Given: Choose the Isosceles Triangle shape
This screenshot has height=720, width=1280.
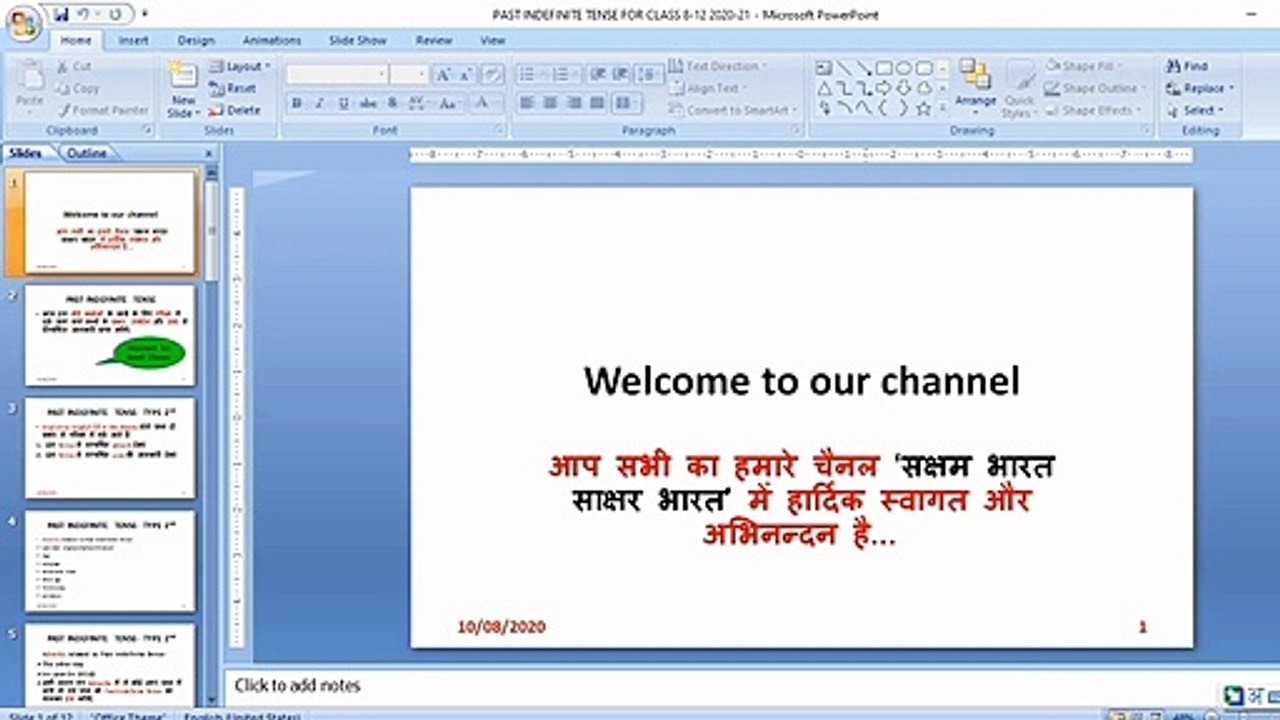Looking at the screenshot, I should tap(823, 88).
